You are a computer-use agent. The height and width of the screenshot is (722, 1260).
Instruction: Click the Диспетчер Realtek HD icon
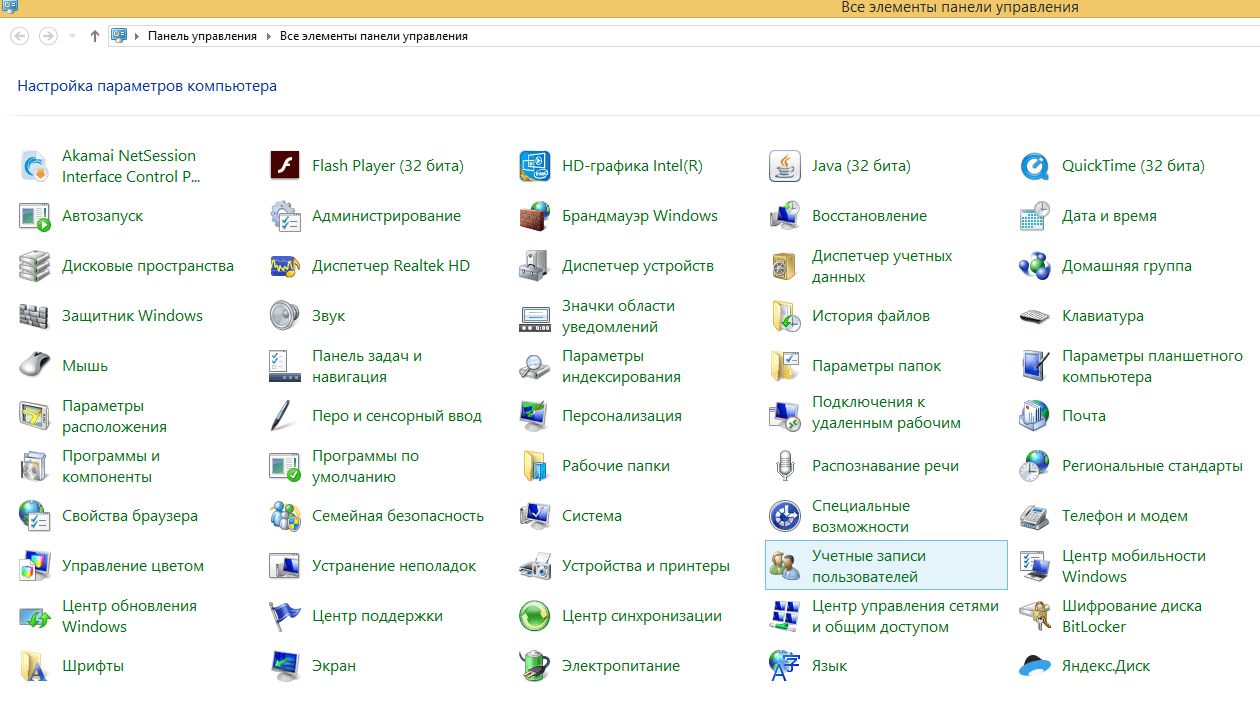(285, 266)
